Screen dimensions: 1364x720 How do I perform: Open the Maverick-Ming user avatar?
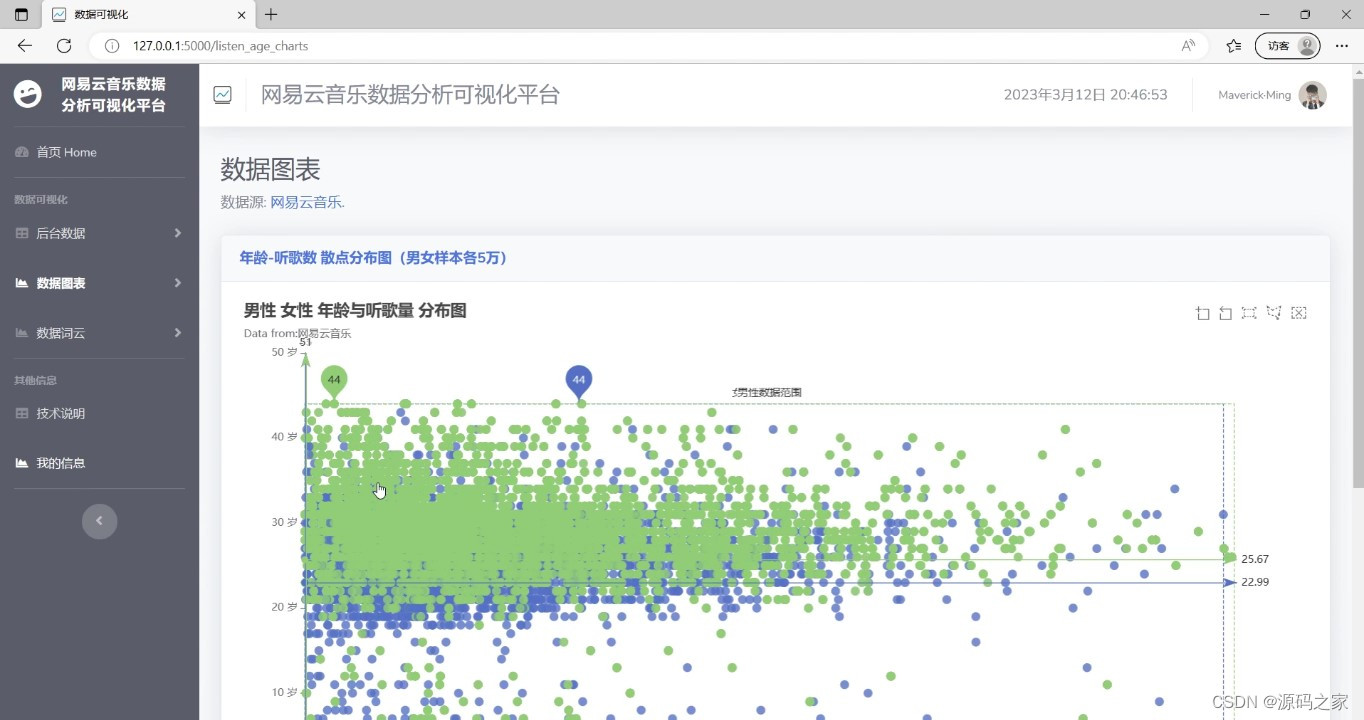1312,95
